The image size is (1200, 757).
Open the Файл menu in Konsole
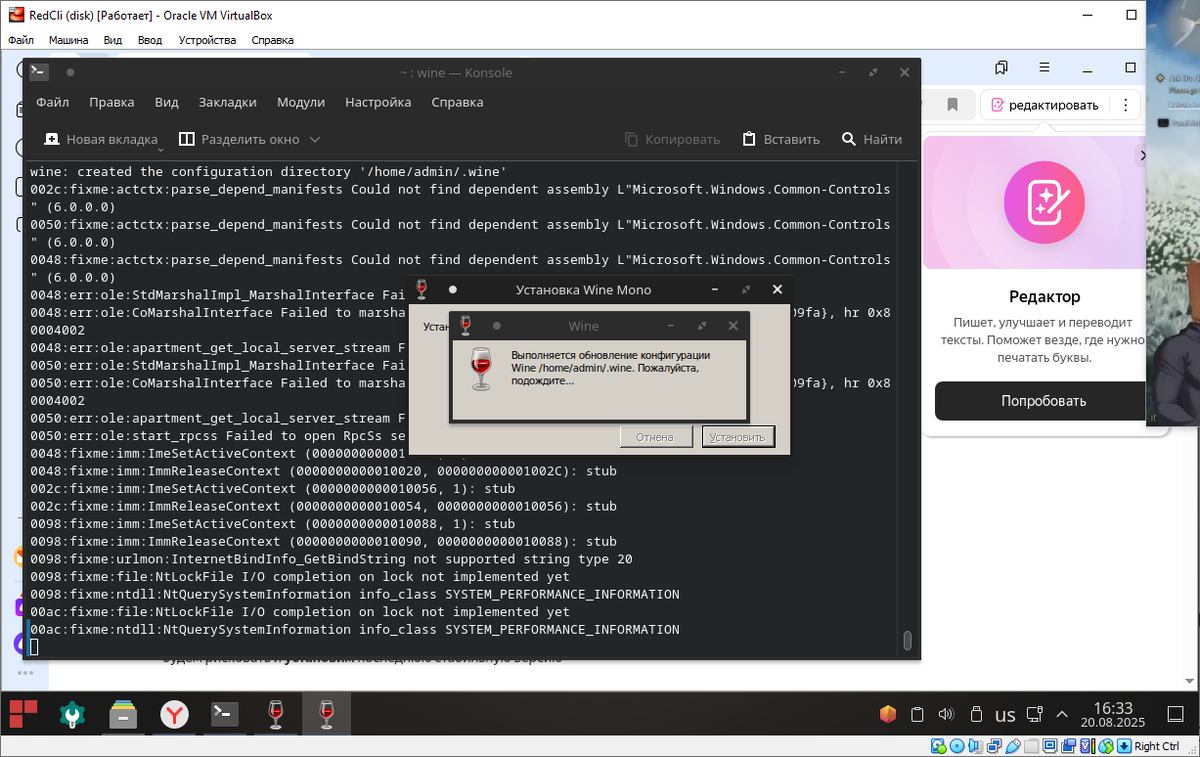[52, 102]
